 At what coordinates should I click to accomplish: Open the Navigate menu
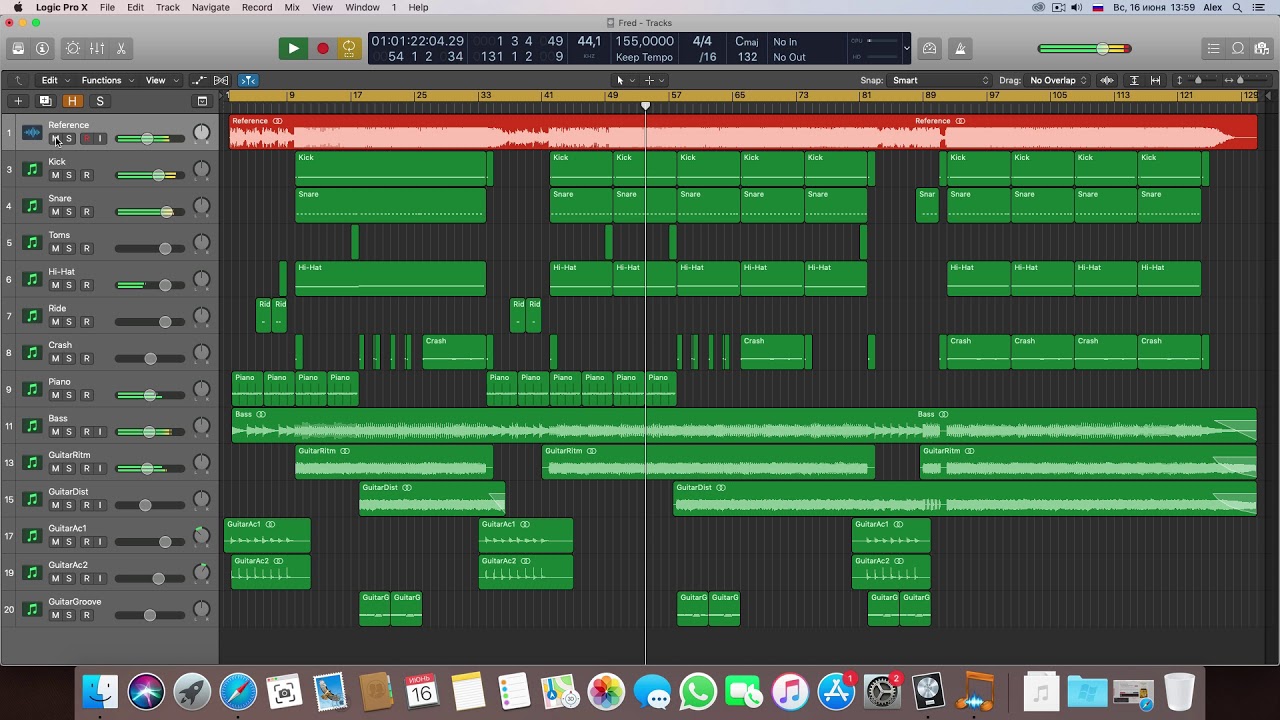pyautogui.click(x=210, y=7)
